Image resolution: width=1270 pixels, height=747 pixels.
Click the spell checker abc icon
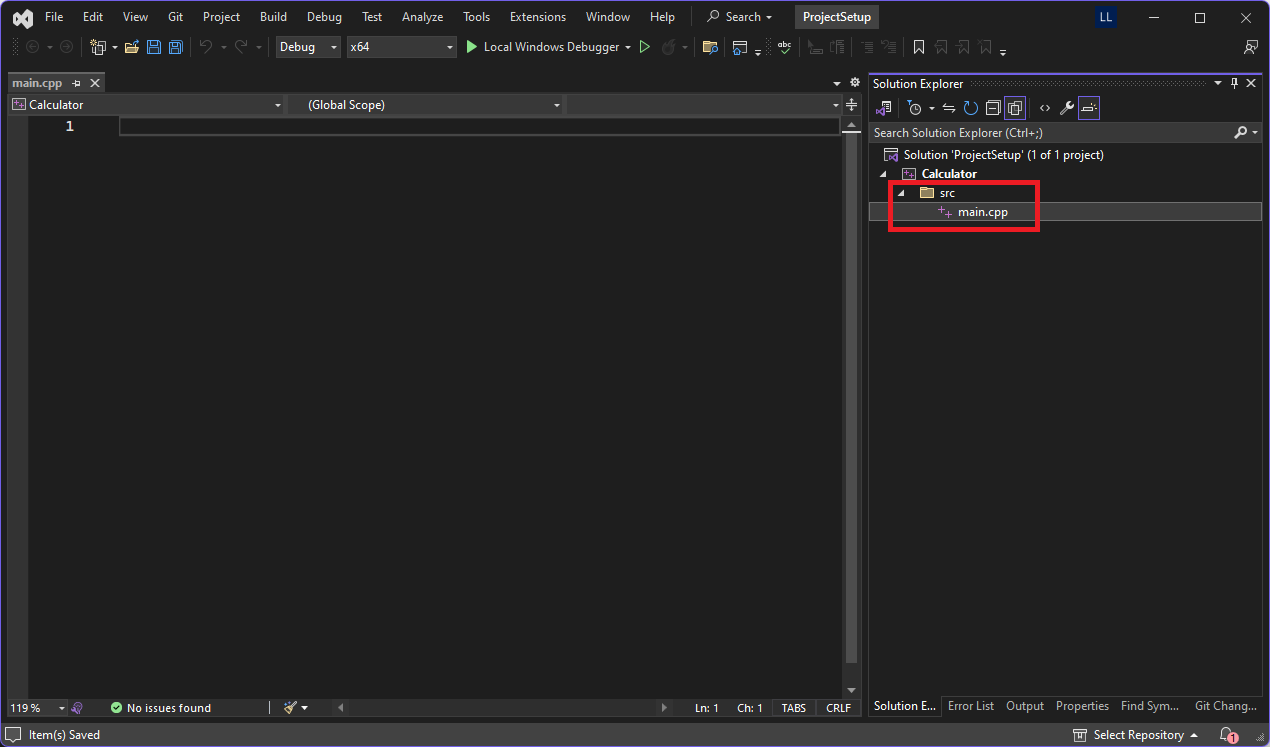[x=784, y=47]
